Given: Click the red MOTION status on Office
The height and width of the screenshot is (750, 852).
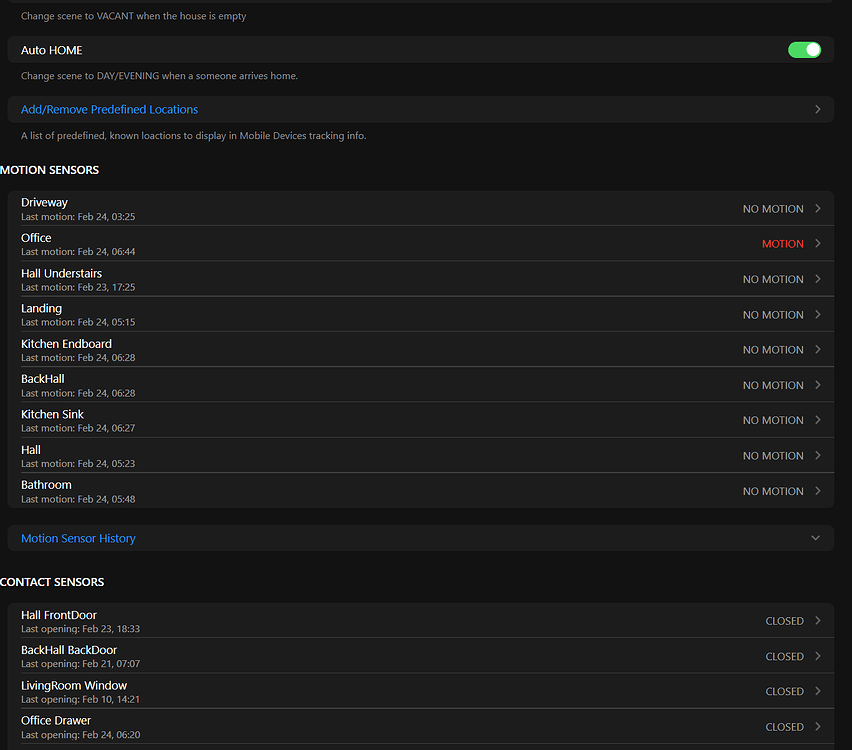Looking at the screenshot, I should pyautogui.click(x=781, y=243).
